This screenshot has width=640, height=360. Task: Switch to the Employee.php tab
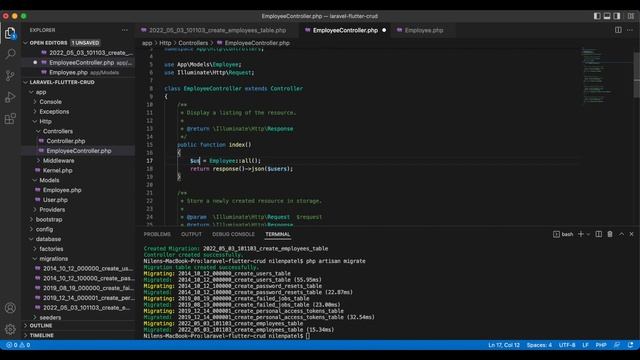pyautogui.click(x=424, y=30)
